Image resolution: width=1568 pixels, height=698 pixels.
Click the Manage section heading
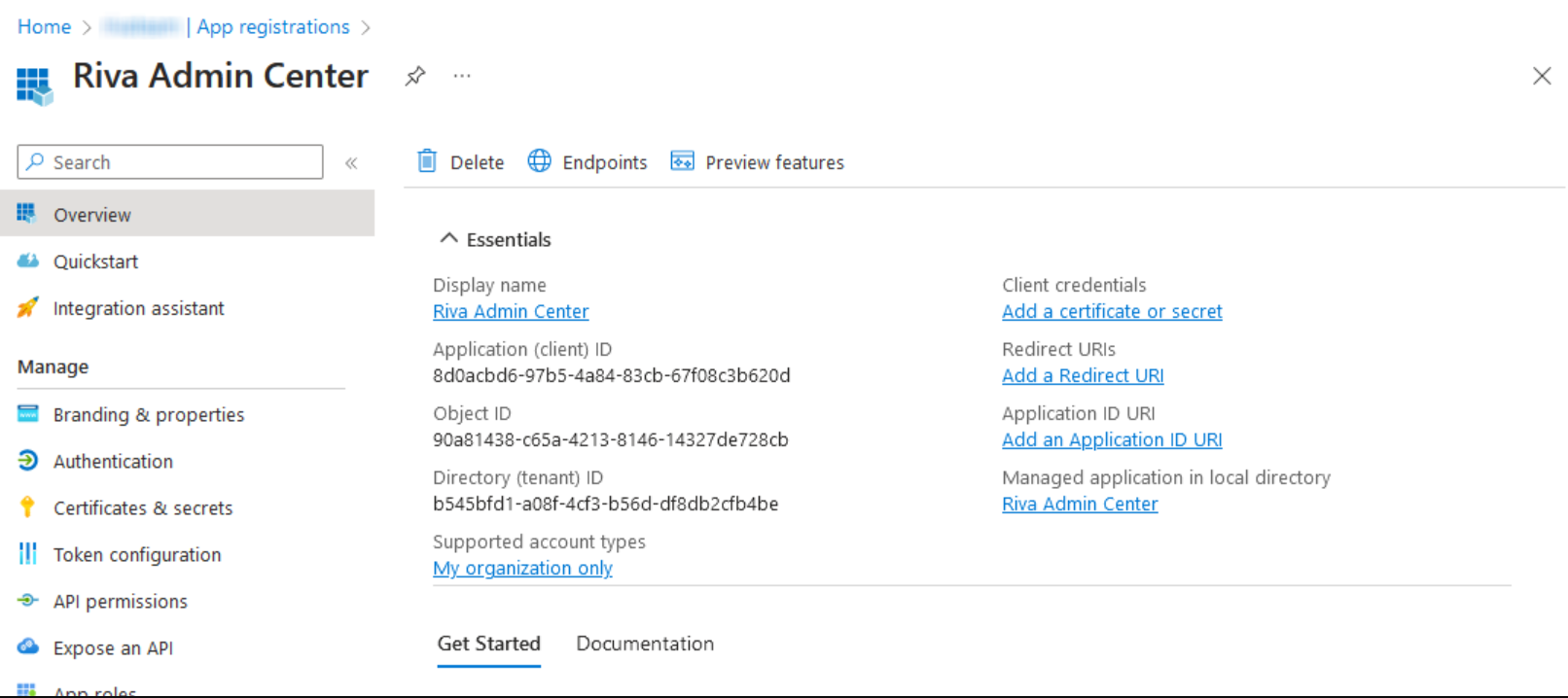pyautogui.click(x=53, y=366)
